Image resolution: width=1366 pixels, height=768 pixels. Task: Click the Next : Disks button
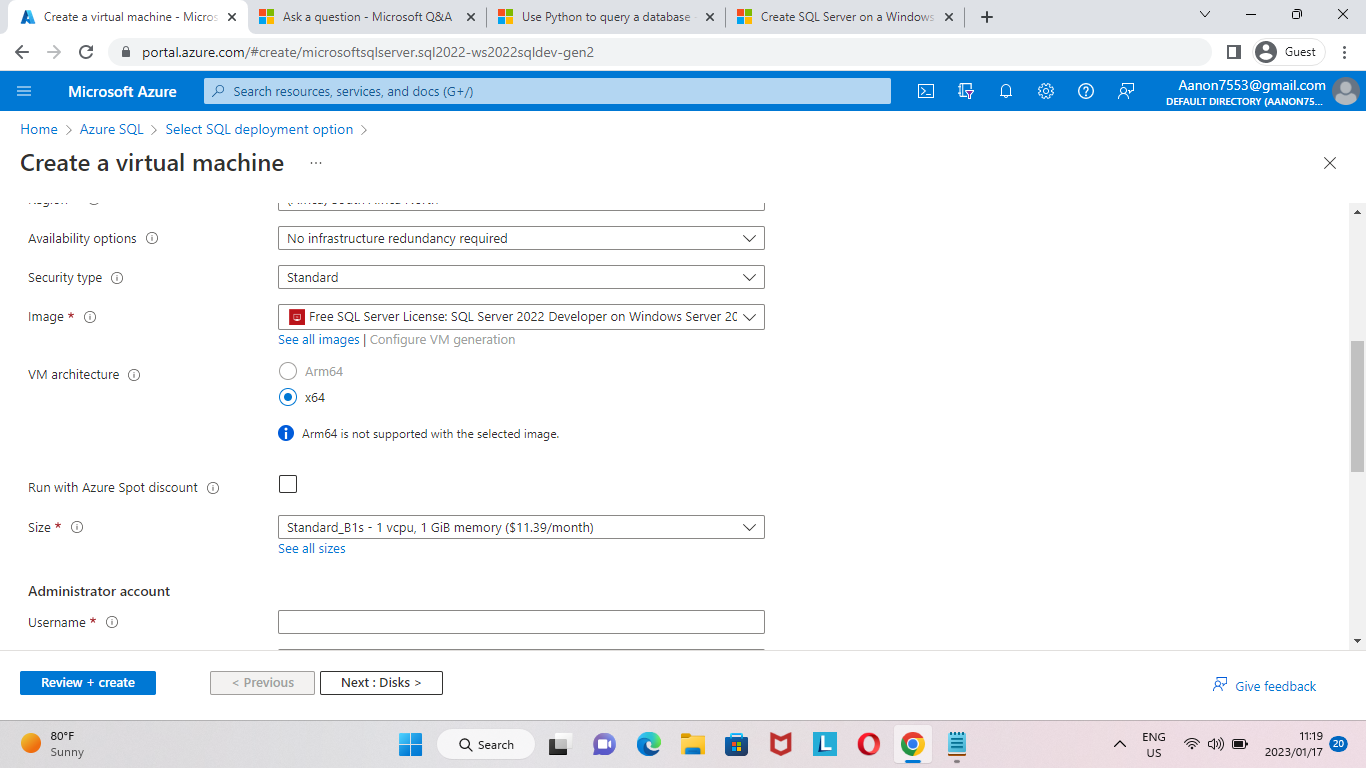tap(381, 683)
